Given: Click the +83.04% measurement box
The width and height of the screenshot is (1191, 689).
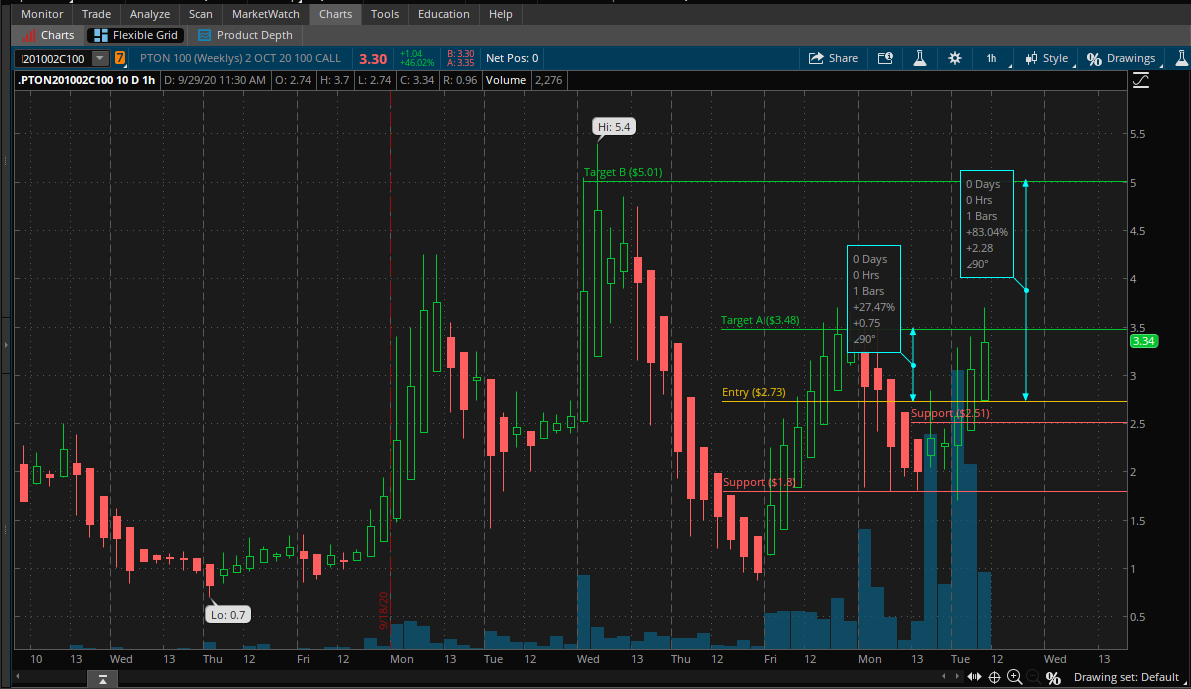Looking at the screenshot, I should [x=987, y=224].
